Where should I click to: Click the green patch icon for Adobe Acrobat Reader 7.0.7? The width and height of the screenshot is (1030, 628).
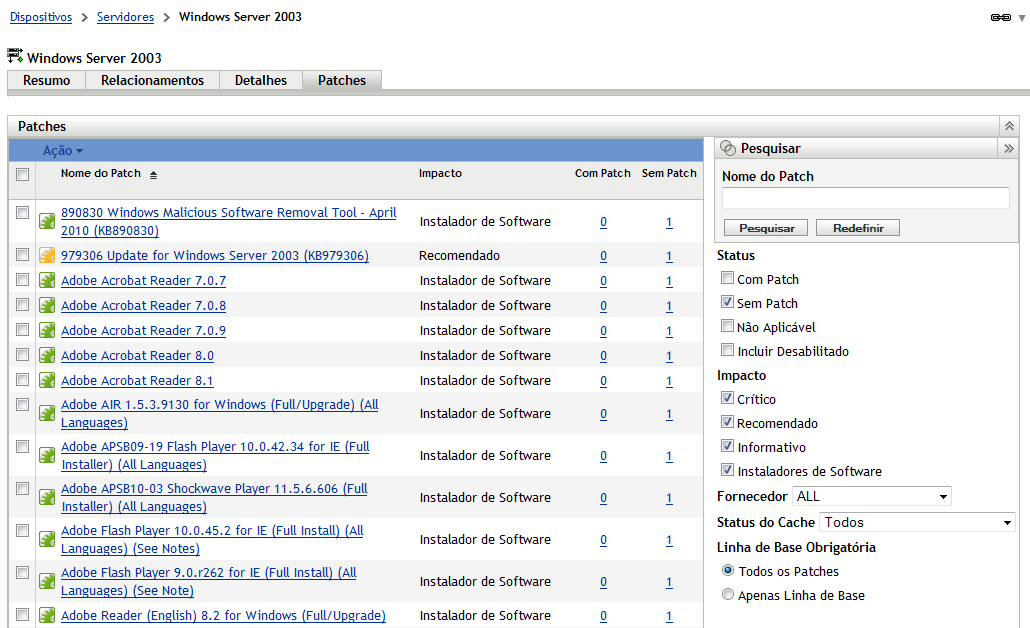point(46,280)
